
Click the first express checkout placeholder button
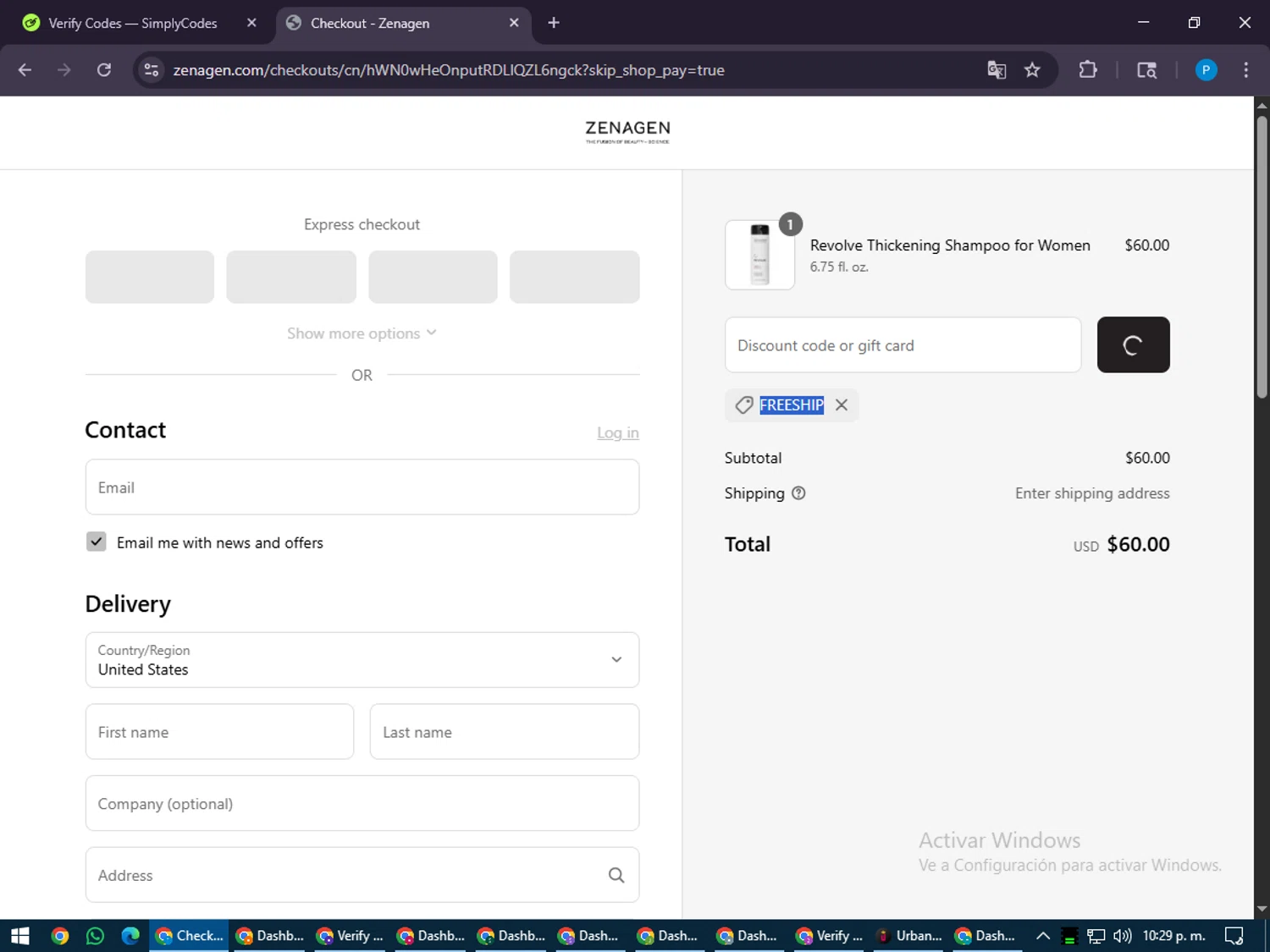(x=150, y=277)
